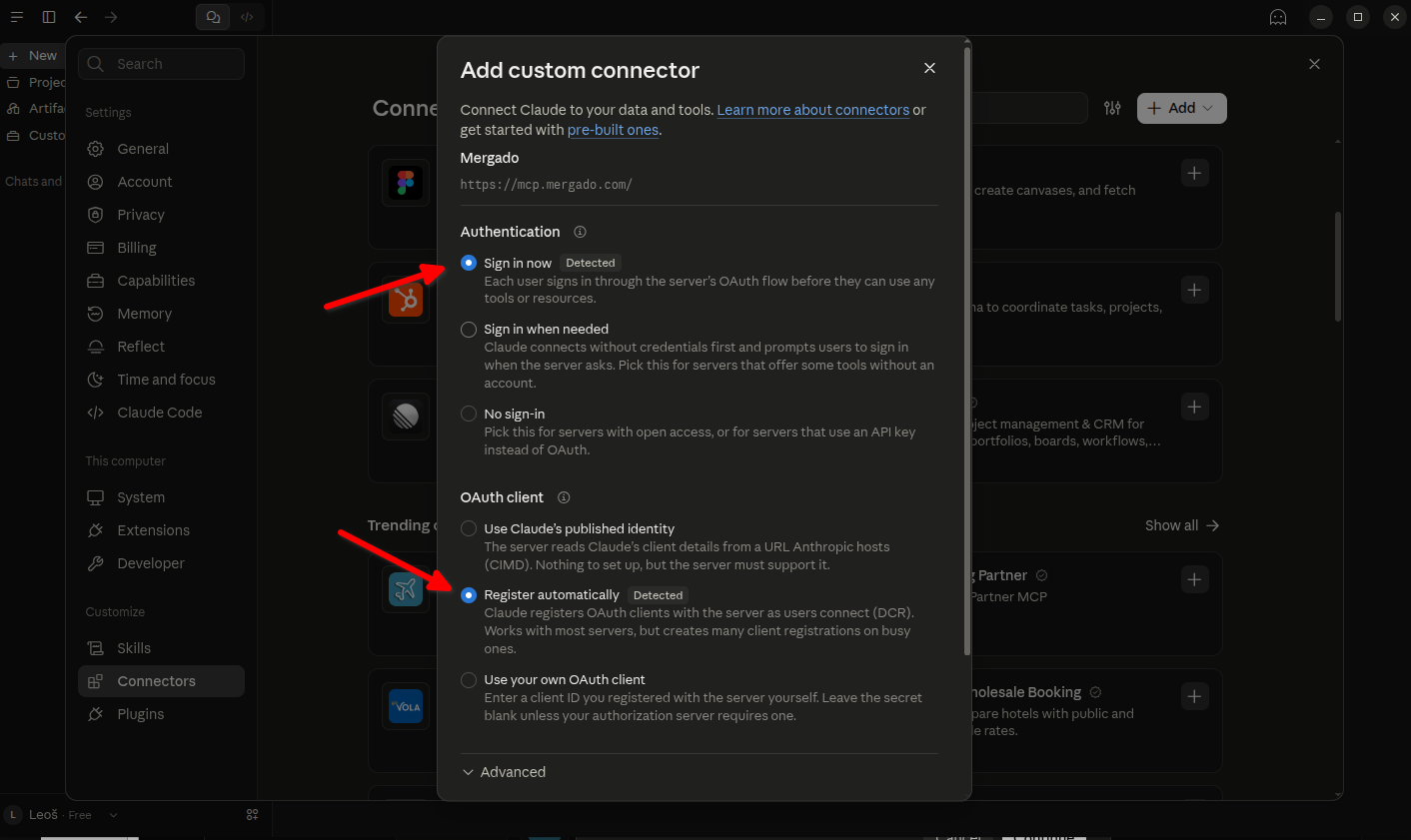Screen dimensions: 1411x840
Task: Open the Reflect icon in settings
Action: [96, 347]
